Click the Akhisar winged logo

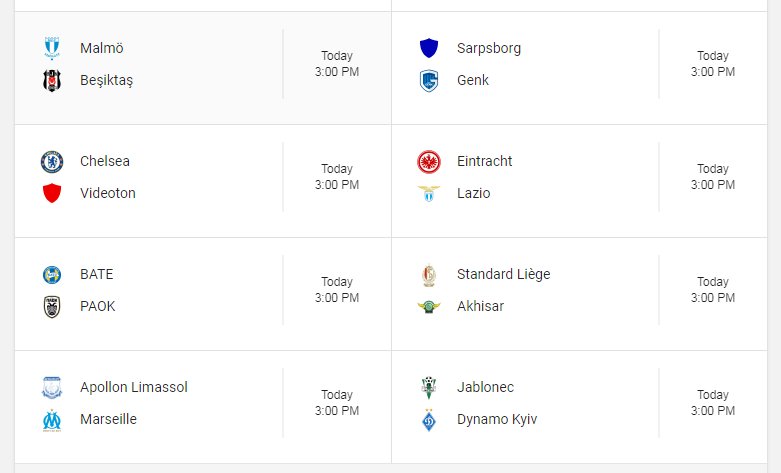click(429, 306)
